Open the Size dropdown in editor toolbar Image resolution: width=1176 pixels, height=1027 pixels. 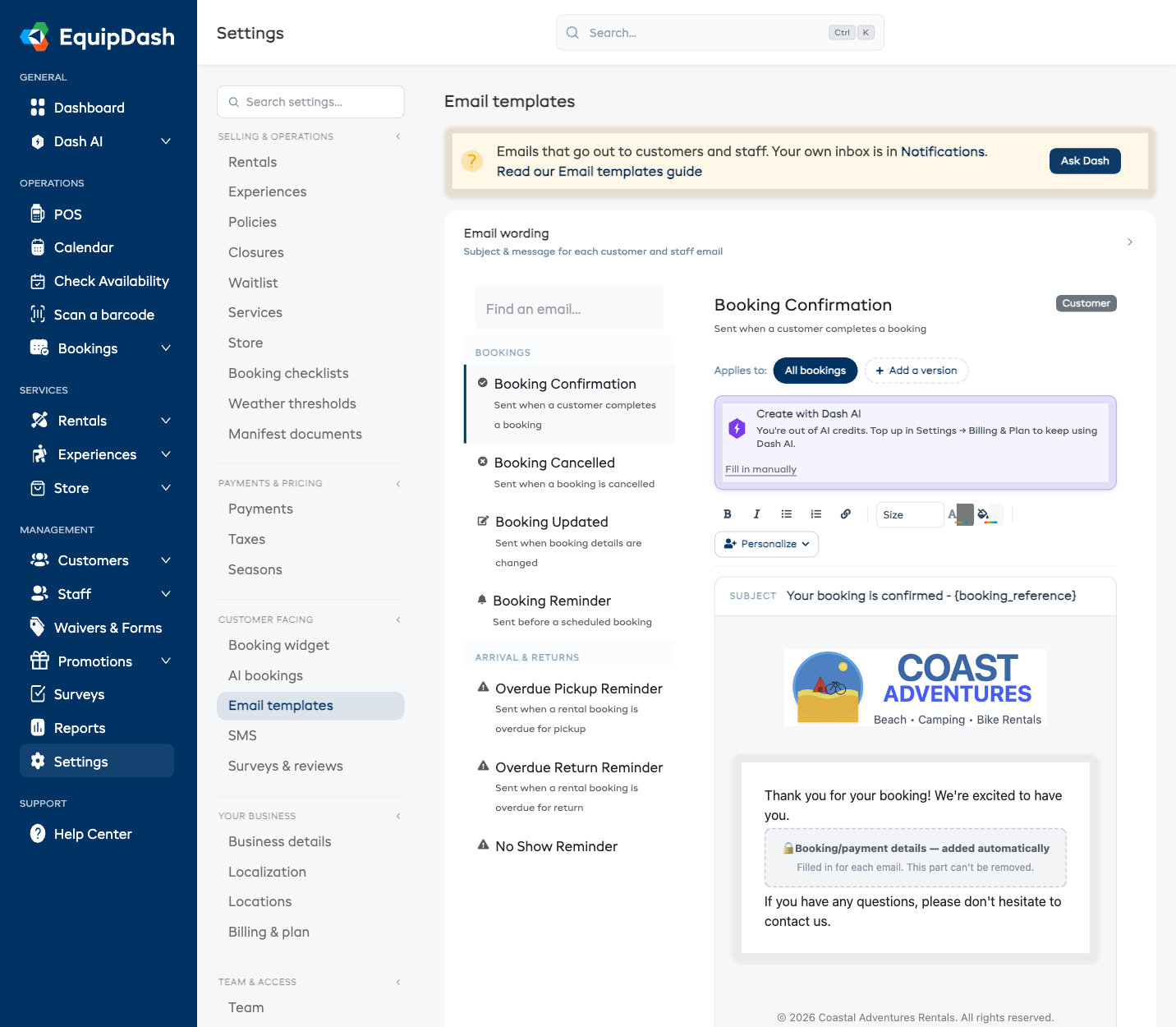(x=910, y=515)
